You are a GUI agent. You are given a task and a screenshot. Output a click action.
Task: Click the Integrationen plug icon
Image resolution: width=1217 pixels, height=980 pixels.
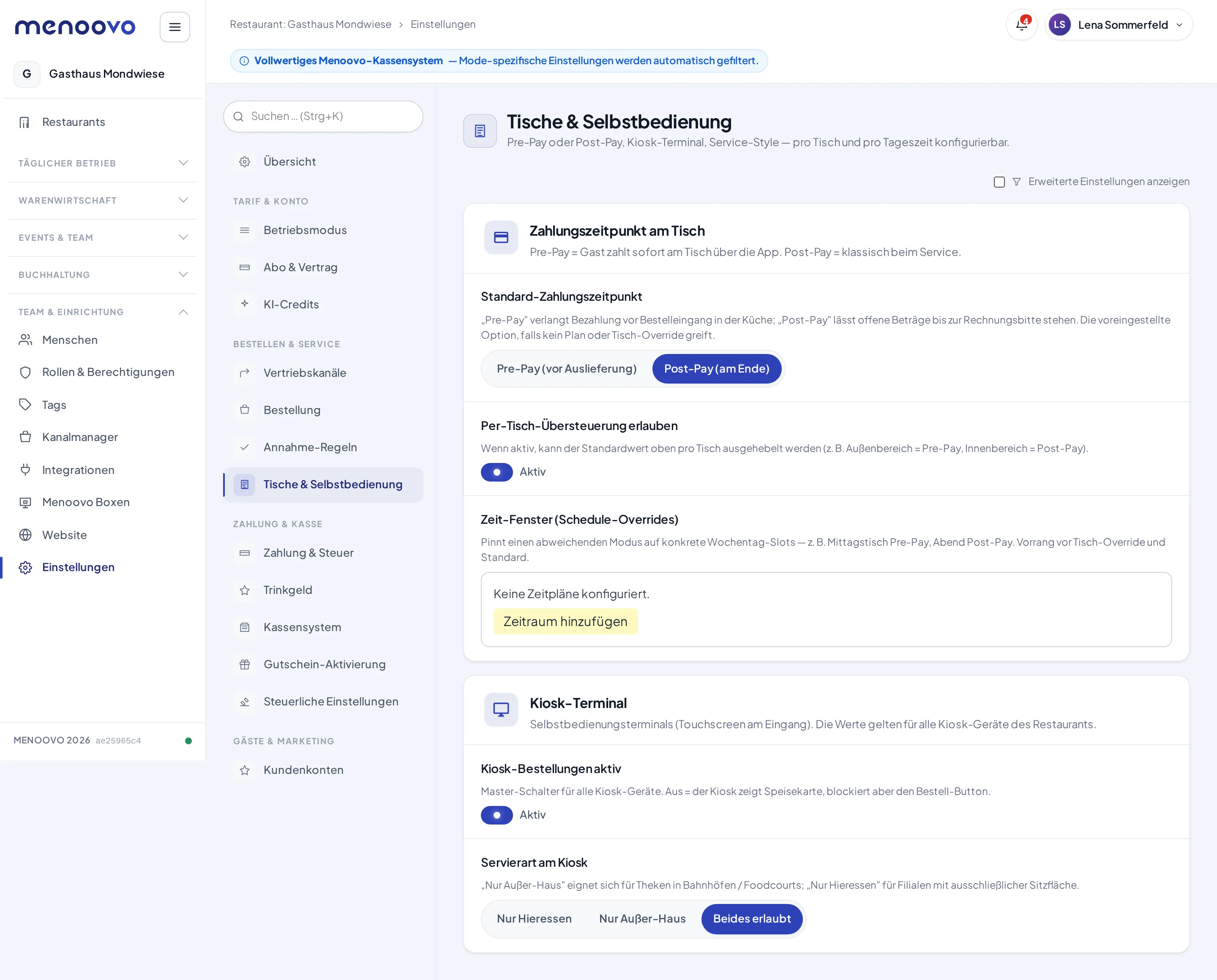click(25, 470)
